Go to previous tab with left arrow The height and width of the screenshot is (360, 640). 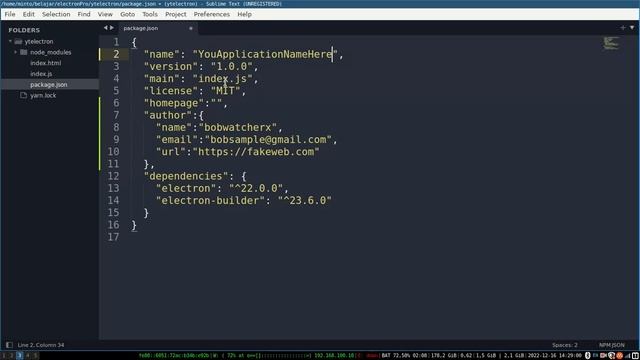pos(105,28)
